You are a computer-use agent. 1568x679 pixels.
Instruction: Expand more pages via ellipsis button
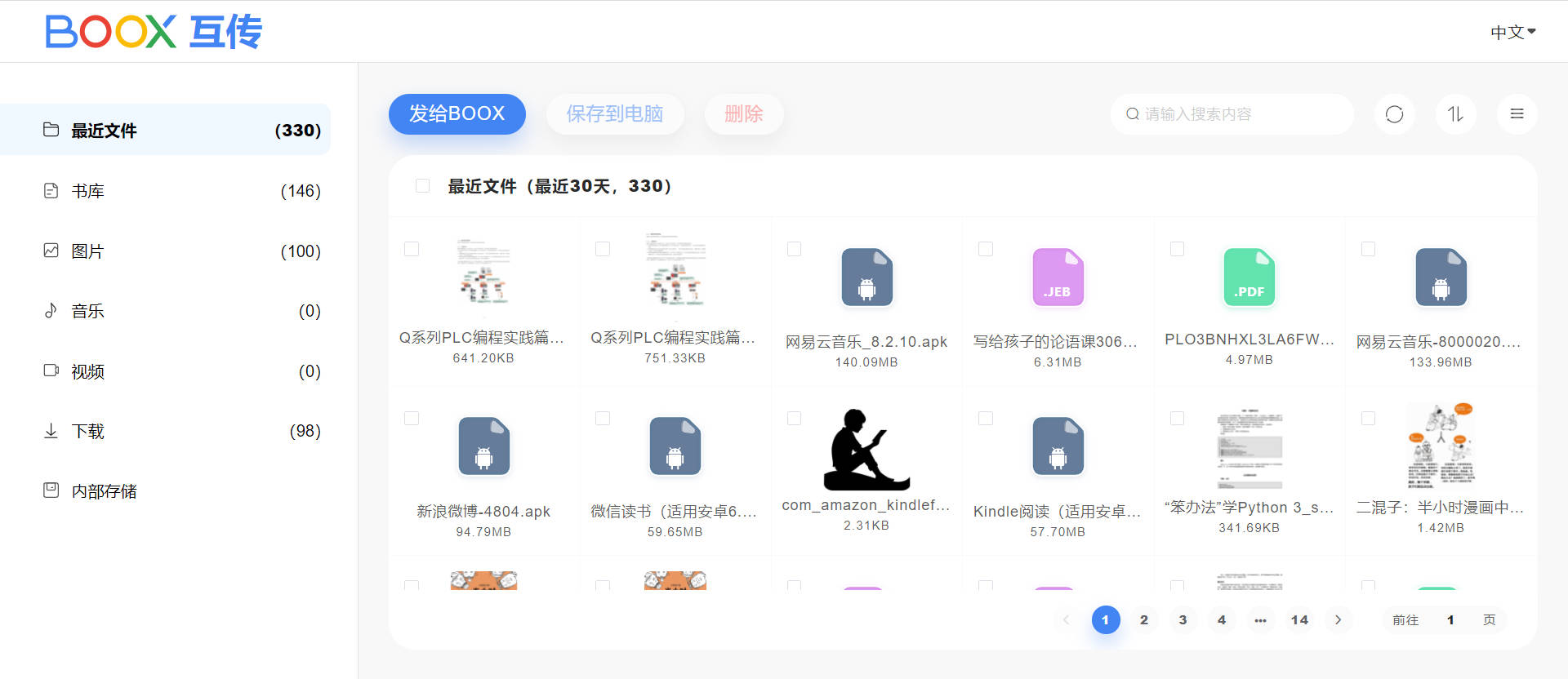point(1260,620)
